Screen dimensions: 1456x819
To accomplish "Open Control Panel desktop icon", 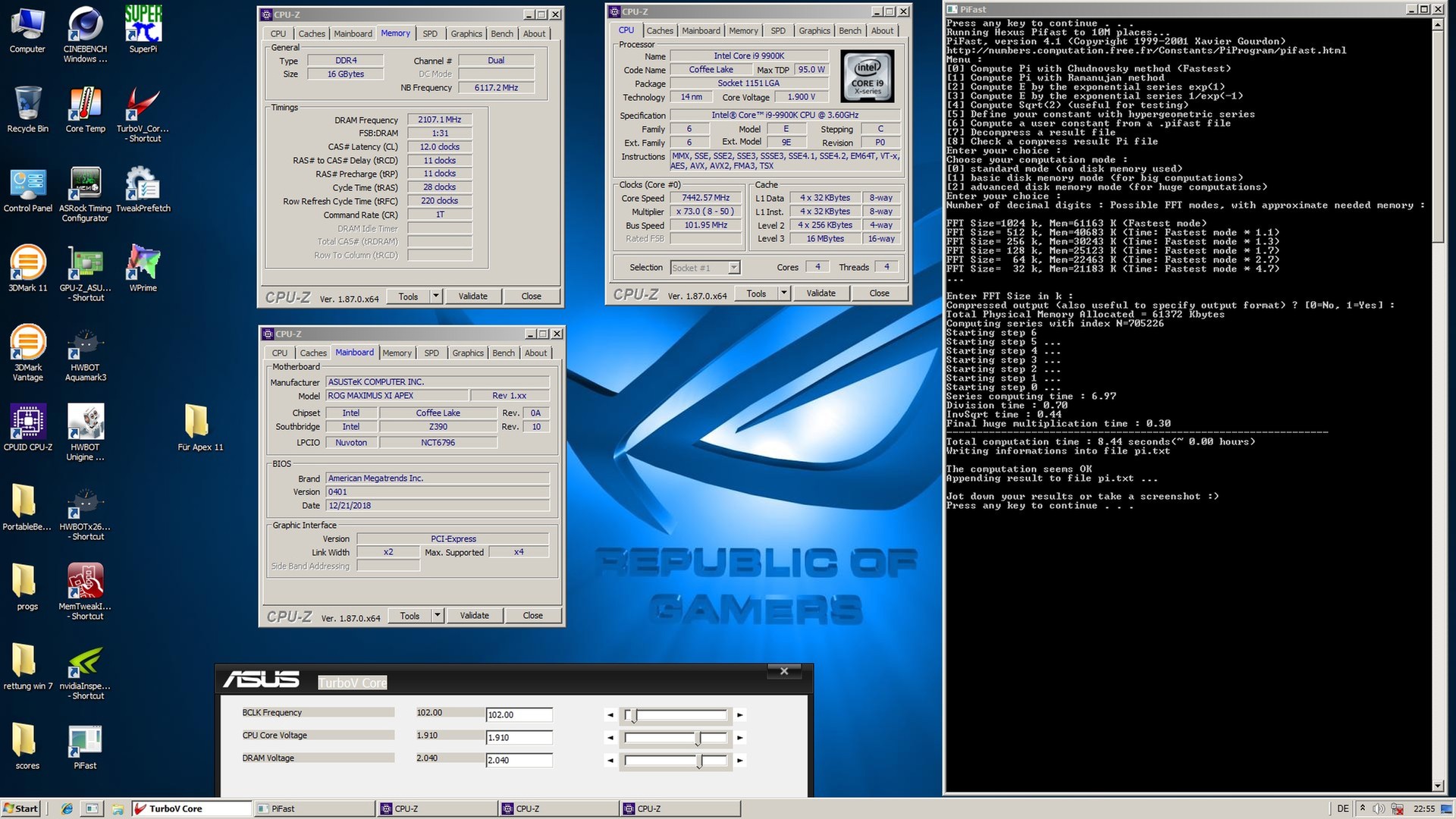I will pos(27,190).
